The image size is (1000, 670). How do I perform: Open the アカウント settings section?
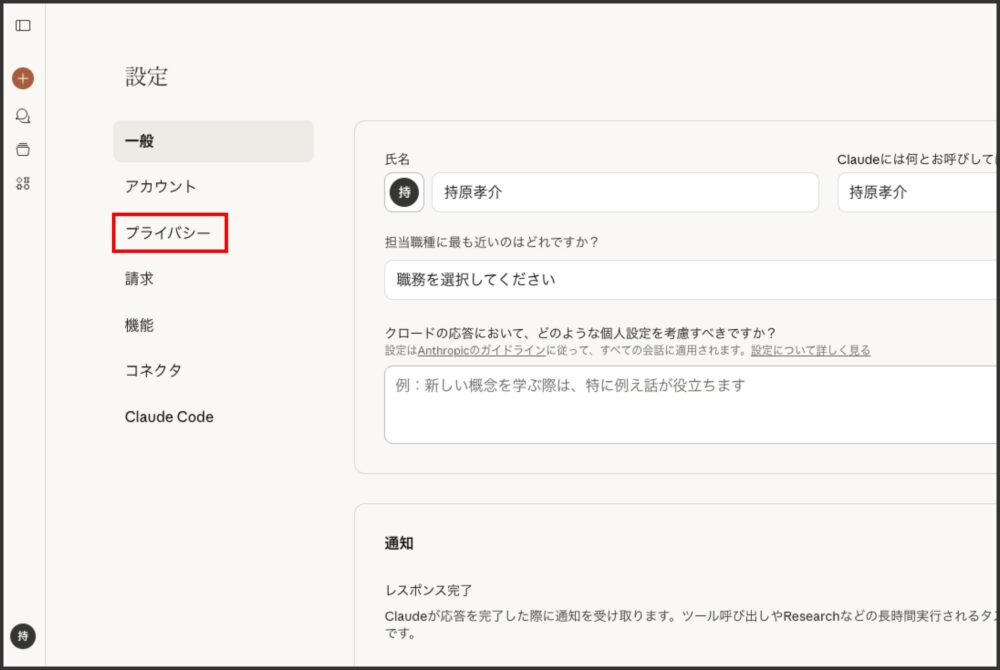(161, 187)
